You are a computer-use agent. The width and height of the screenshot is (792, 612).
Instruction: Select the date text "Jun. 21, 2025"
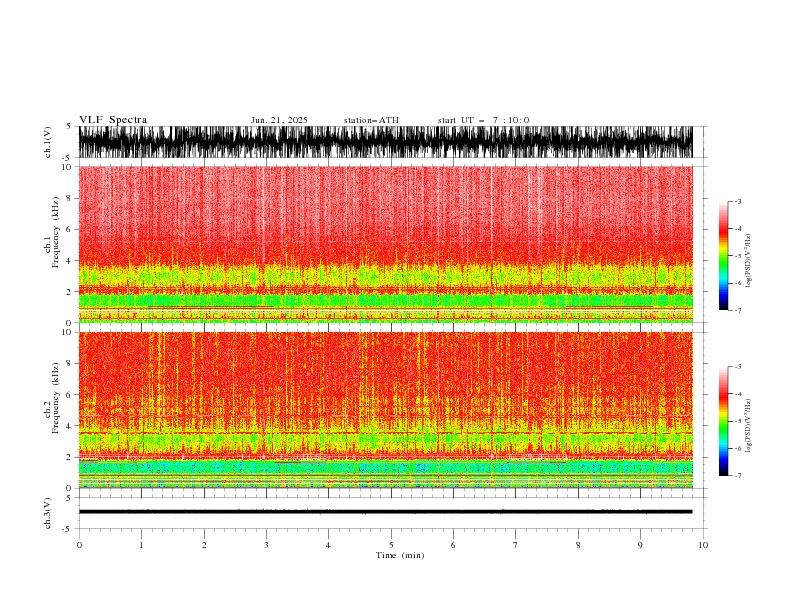(x=279, y=120)
